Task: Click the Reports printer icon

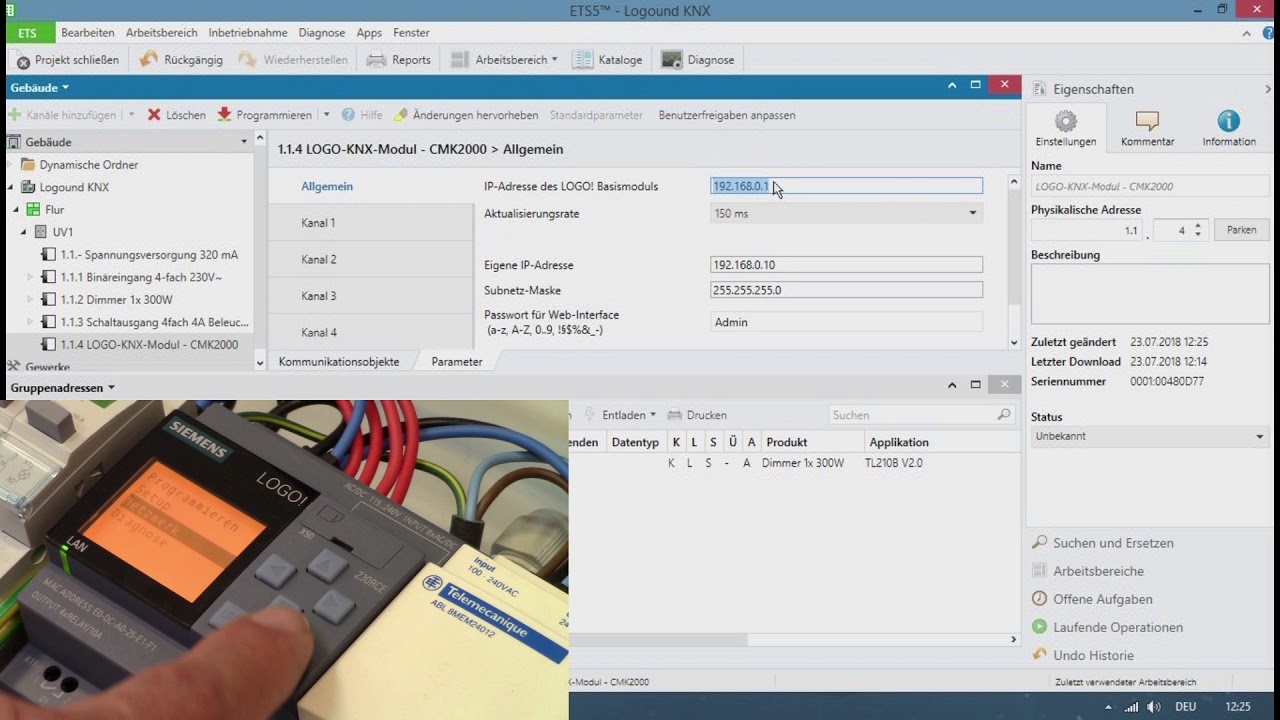Action: tap(376, 60)
